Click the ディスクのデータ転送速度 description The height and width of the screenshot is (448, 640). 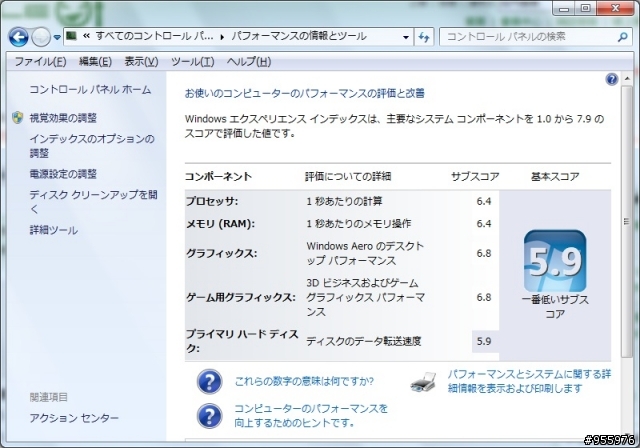point(364,341)
